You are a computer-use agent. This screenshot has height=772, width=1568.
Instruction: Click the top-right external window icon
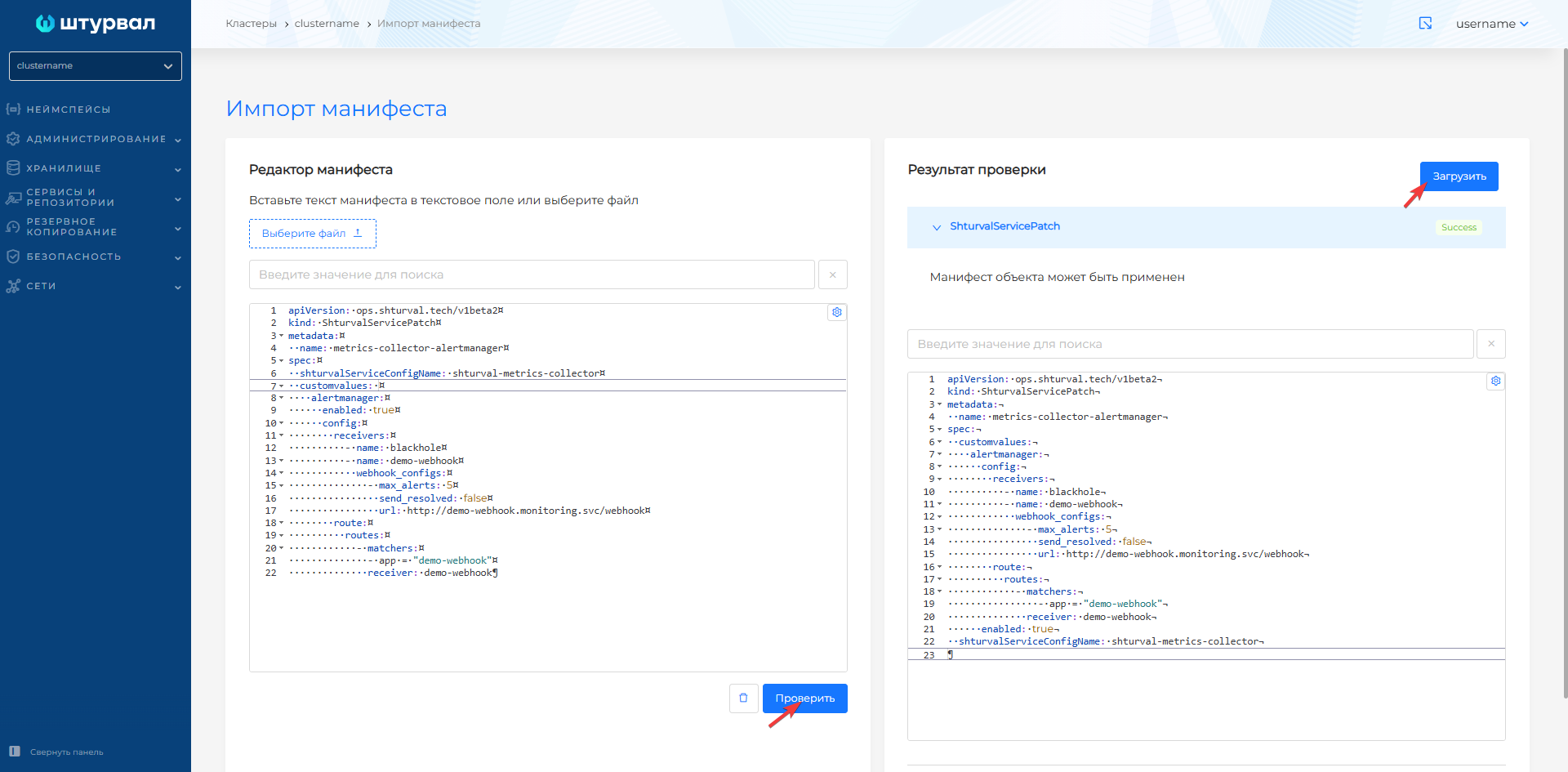pos(1425,24)
